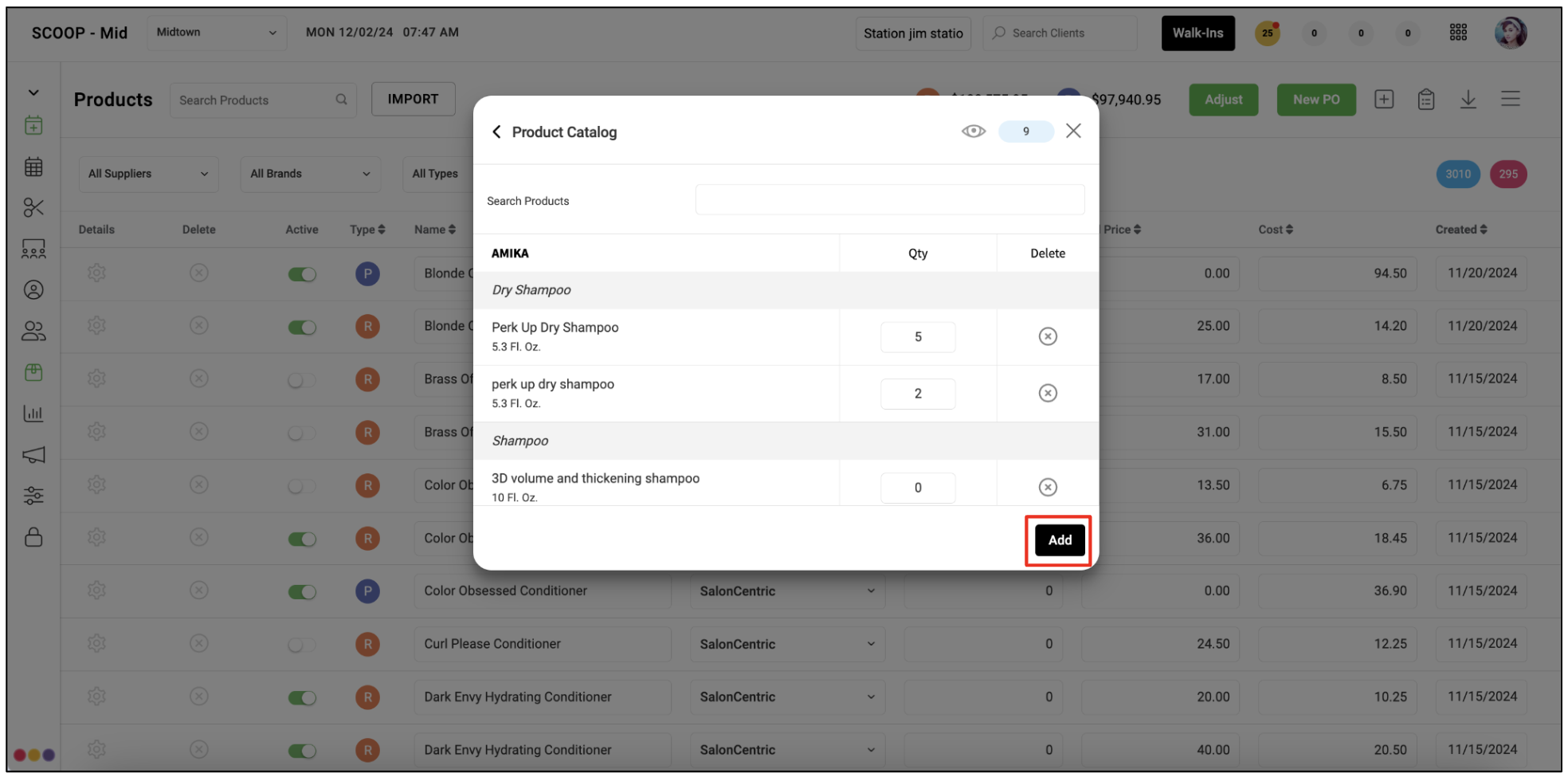Sort table by Price column header
The height and width of the screenshot is (781, 1568).
[x=1122, y=230]
